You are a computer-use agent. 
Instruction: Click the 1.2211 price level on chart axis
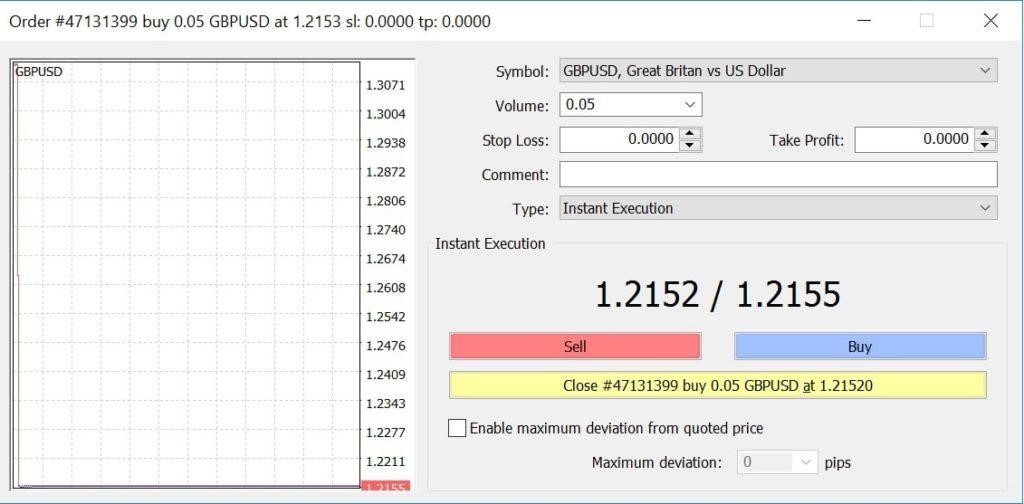[x=385, y=462]
